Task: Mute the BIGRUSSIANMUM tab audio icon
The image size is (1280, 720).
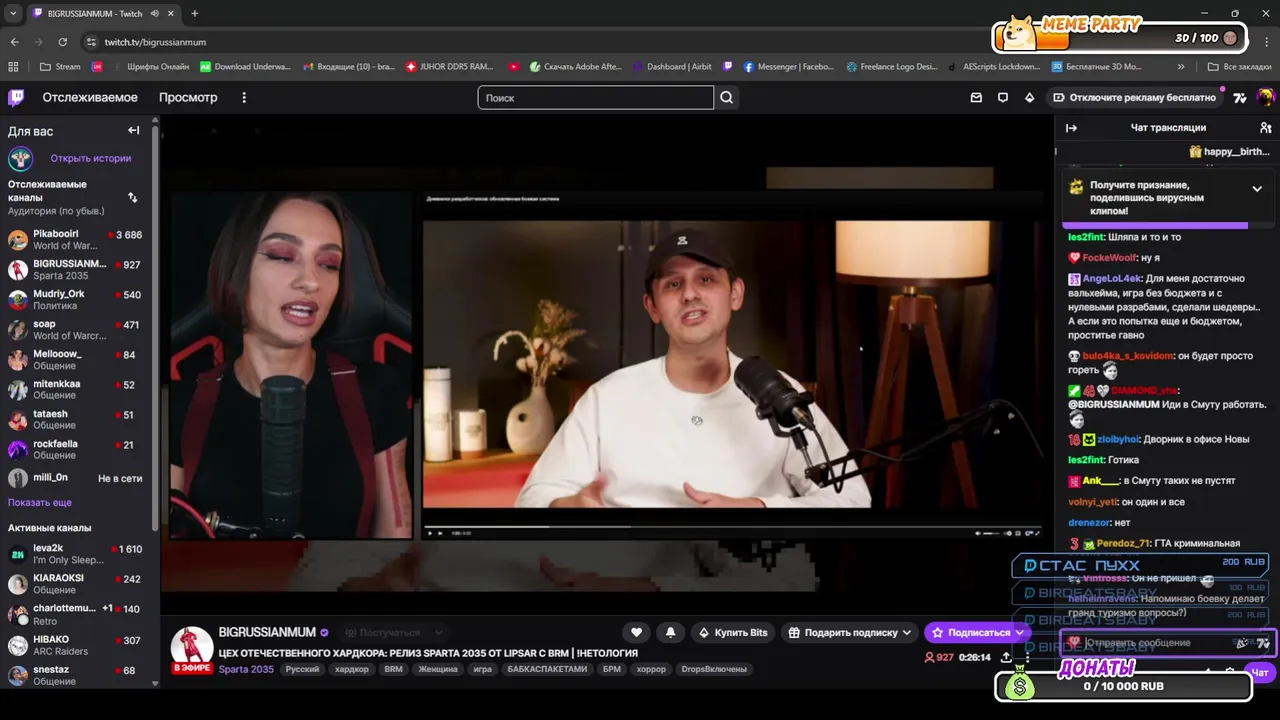Action: [154, 14]
